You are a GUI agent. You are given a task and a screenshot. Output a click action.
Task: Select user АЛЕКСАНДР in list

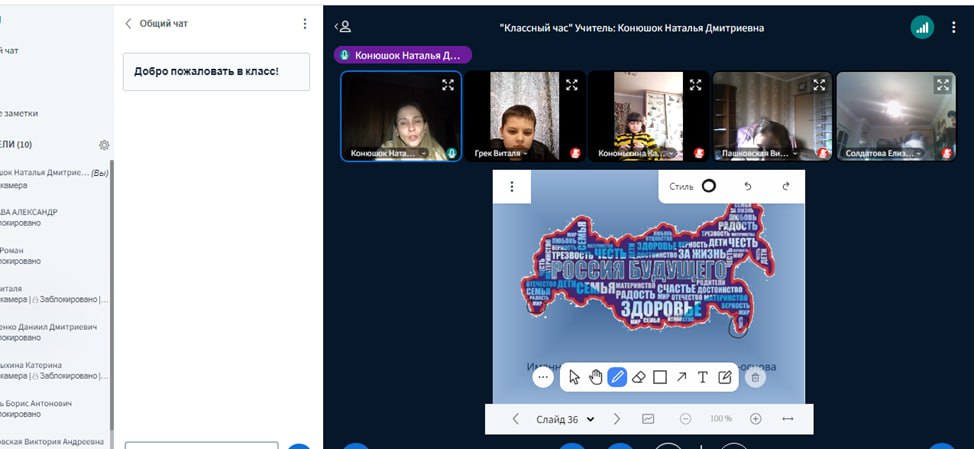click(x=55, y=217)
